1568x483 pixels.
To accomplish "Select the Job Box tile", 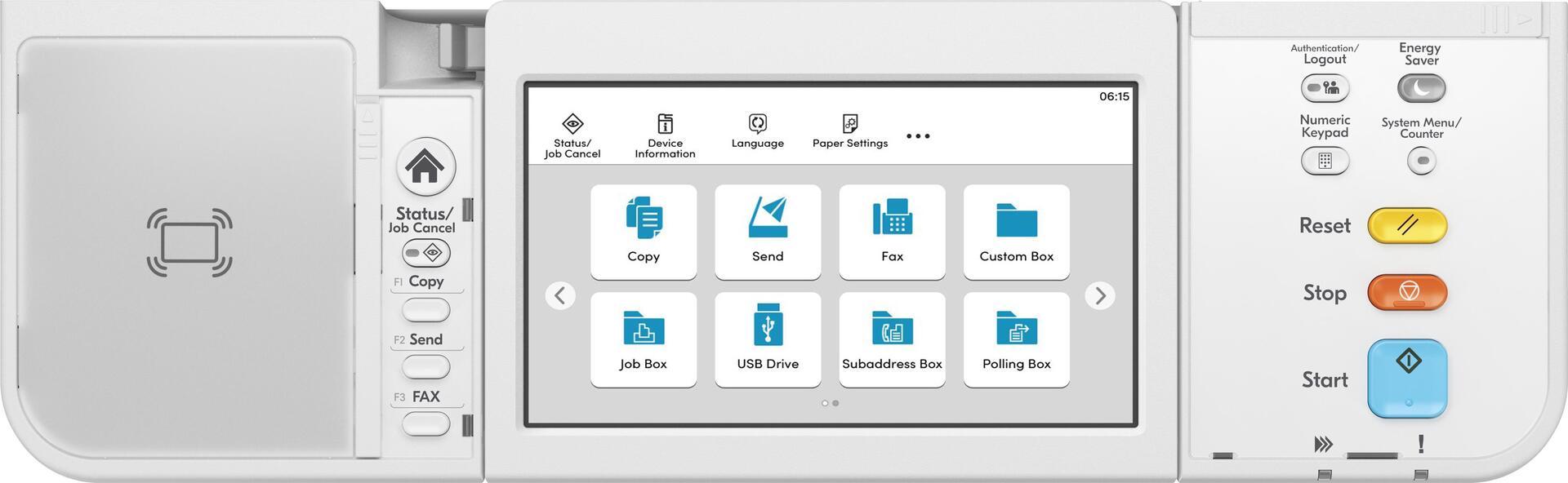I will (644, 339).
